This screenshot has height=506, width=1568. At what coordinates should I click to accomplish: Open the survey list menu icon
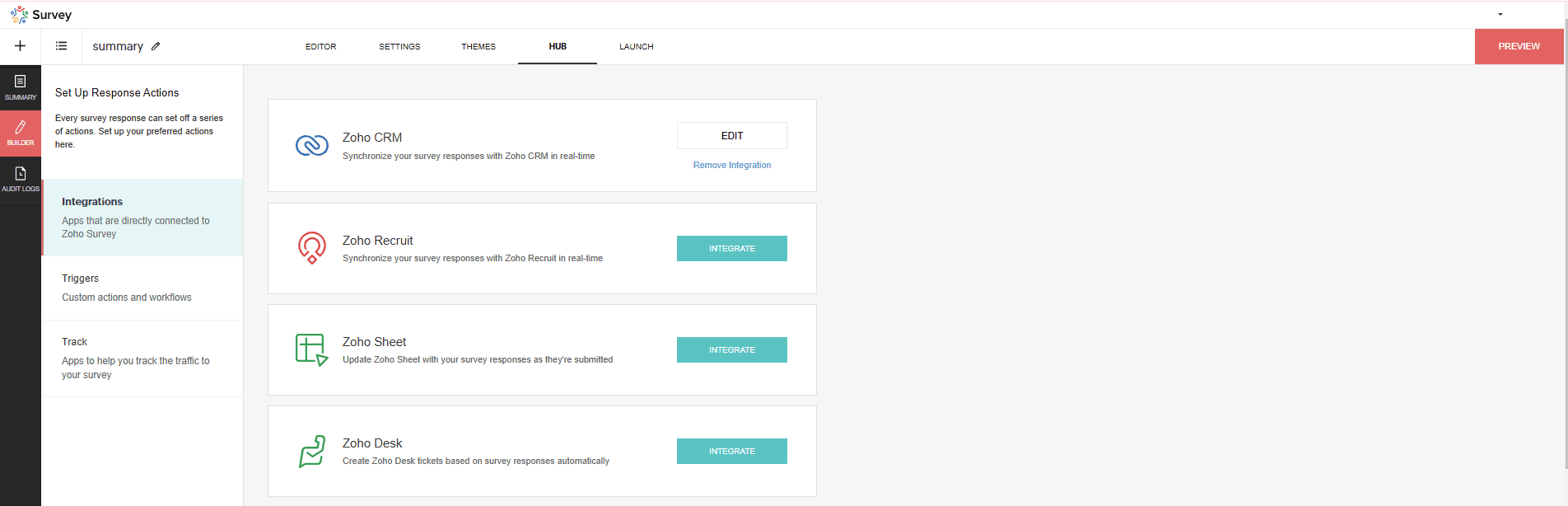click(61, 46)
